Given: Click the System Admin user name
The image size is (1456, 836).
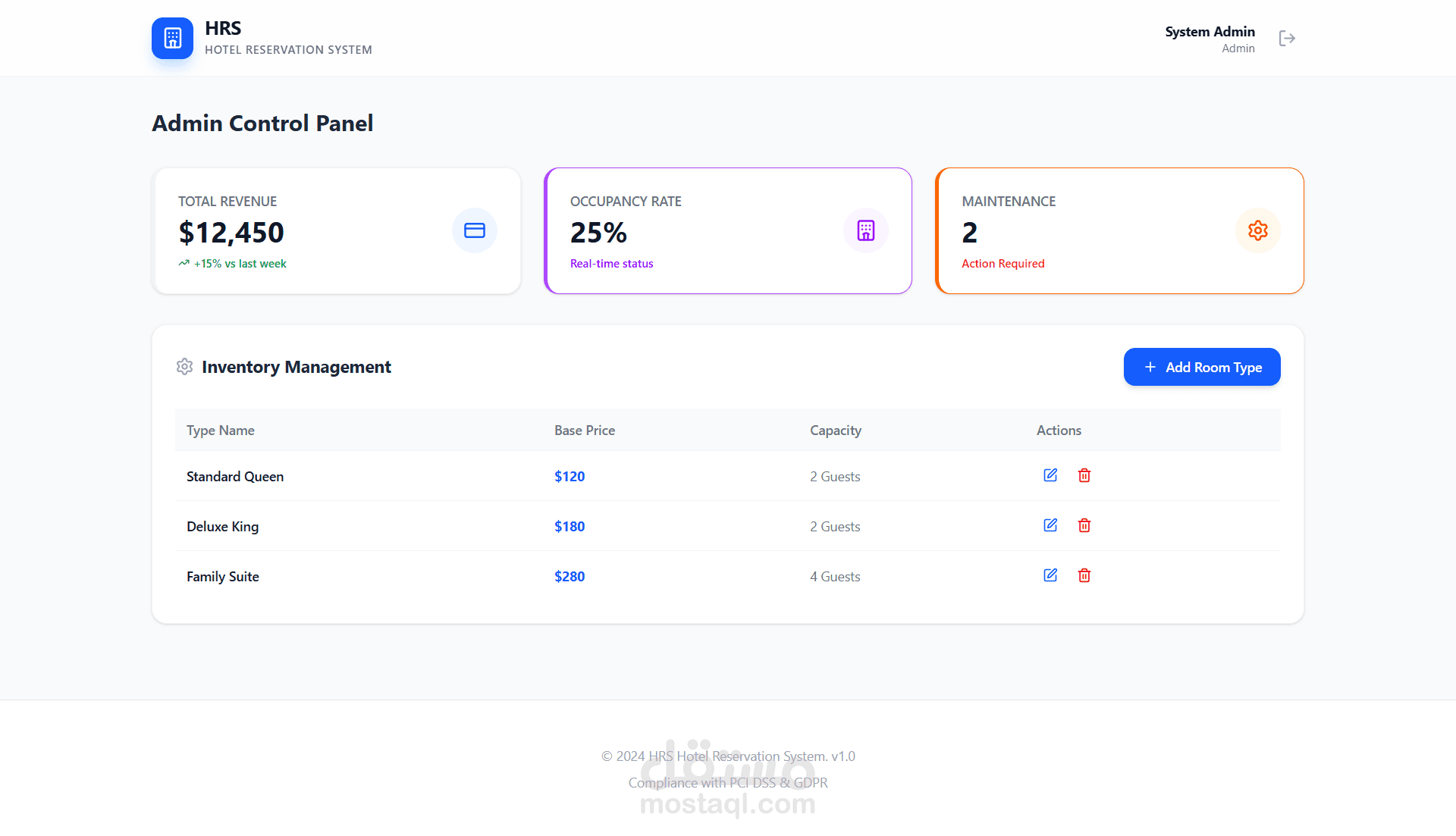Looking at the screenshot, I should 1210,32.
